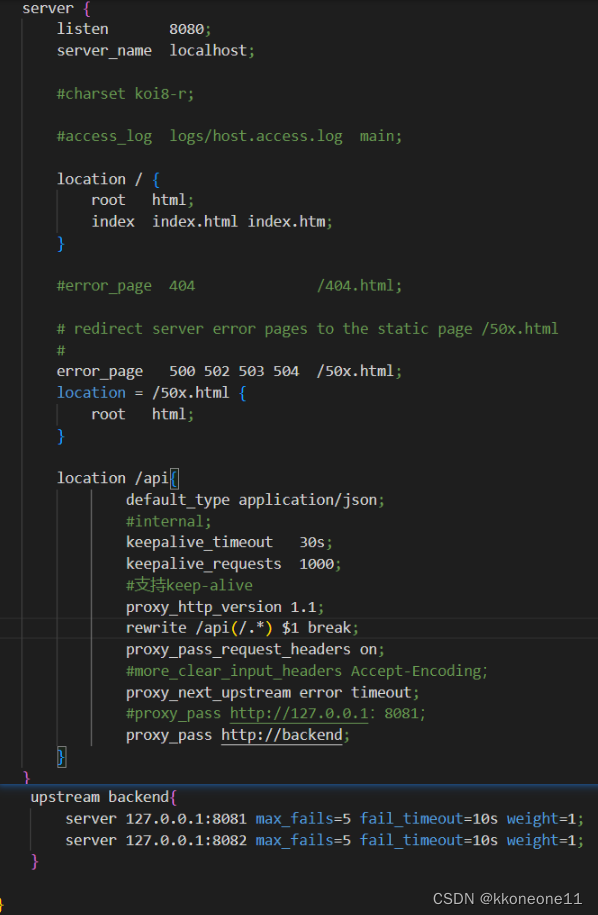
Task: Click 'index index.html index.htm;' line
Action: click(212, 222)
